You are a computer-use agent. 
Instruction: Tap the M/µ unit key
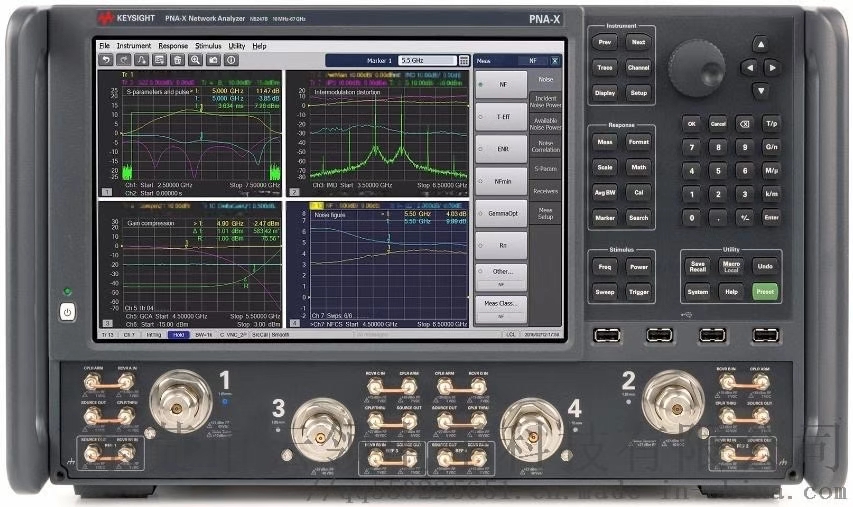[x=771, y=170]
